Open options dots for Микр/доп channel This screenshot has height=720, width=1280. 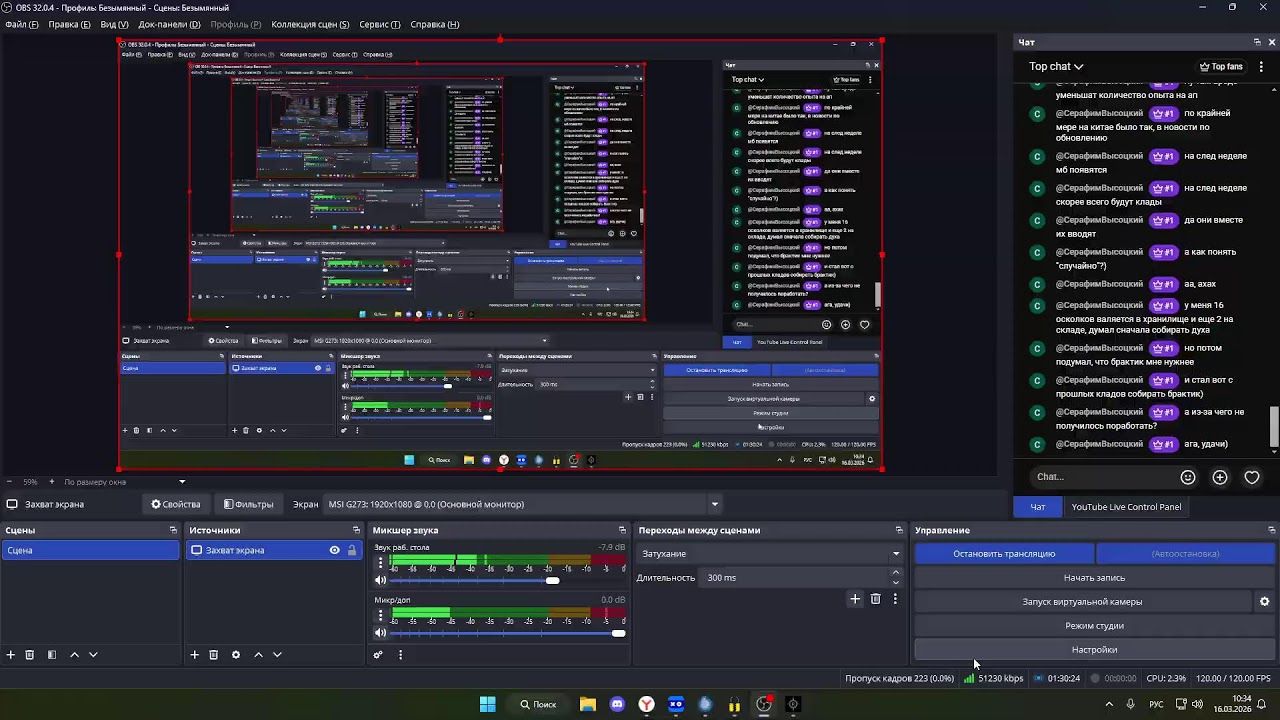tap(380, 616)
